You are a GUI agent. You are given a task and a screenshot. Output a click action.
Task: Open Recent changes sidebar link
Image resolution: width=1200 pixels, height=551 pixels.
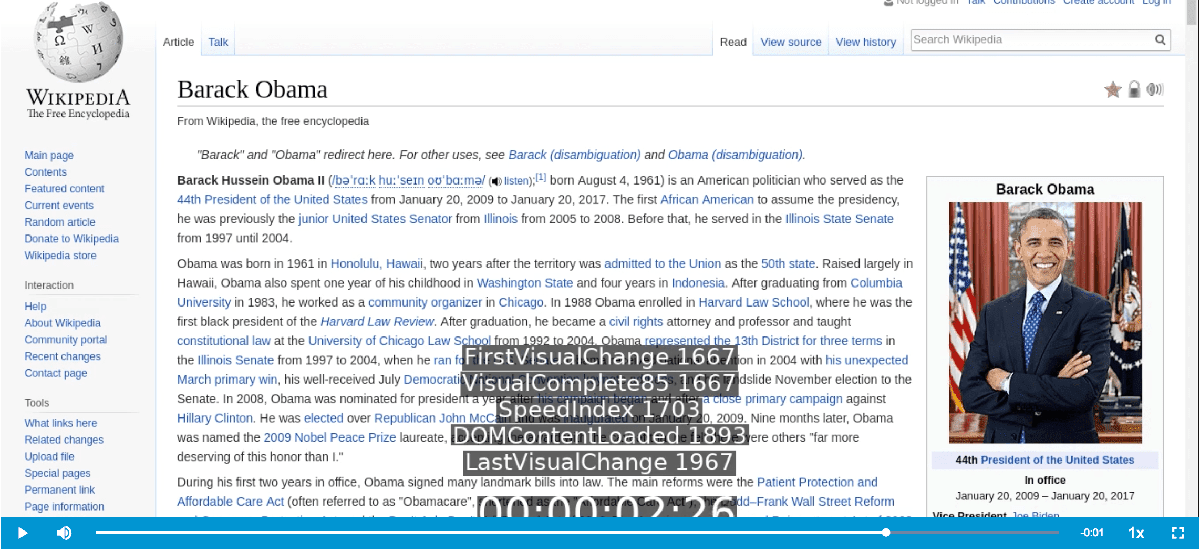click(63, 357)
